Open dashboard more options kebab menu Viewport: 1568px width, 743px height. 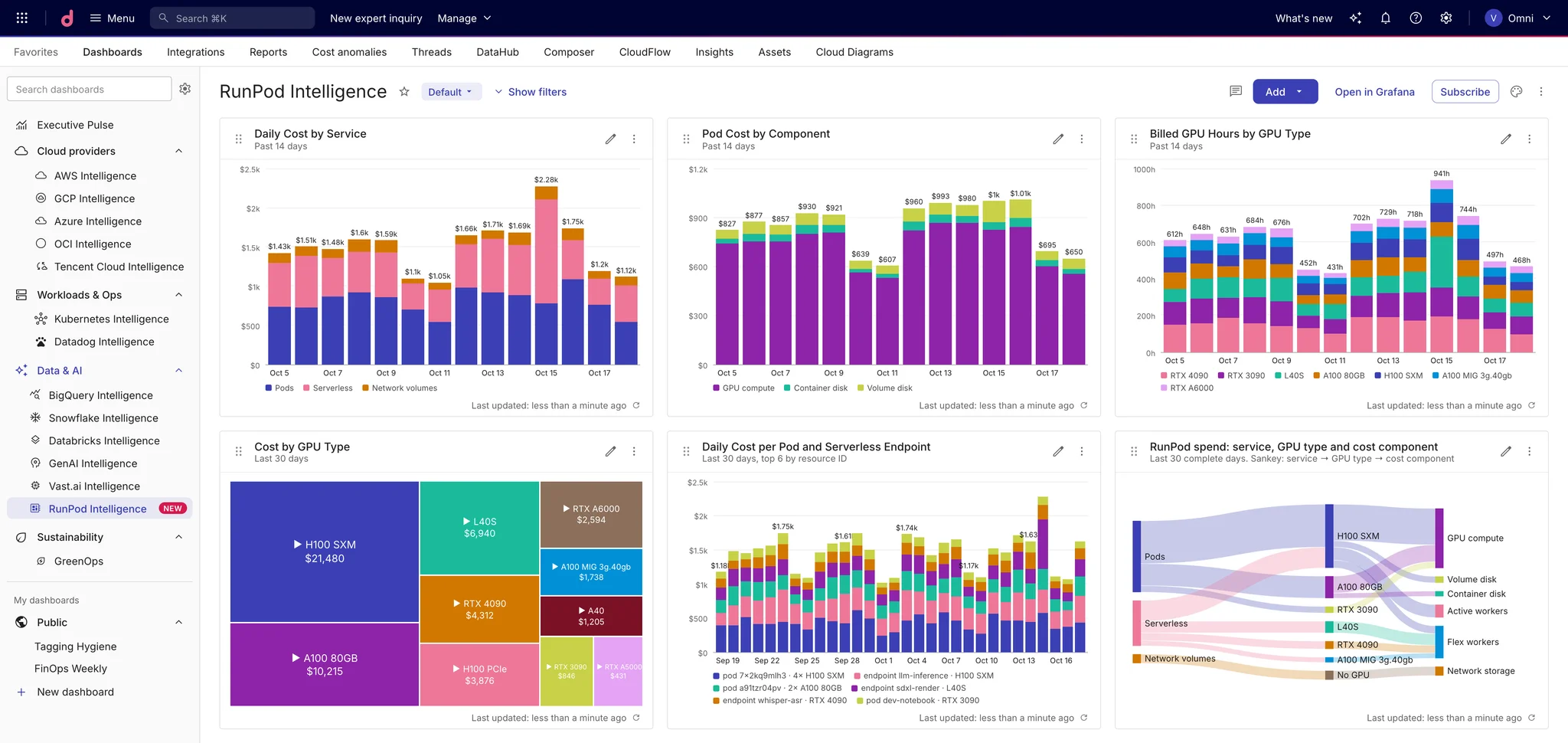pyautogui.click(x=1541, y=91)
